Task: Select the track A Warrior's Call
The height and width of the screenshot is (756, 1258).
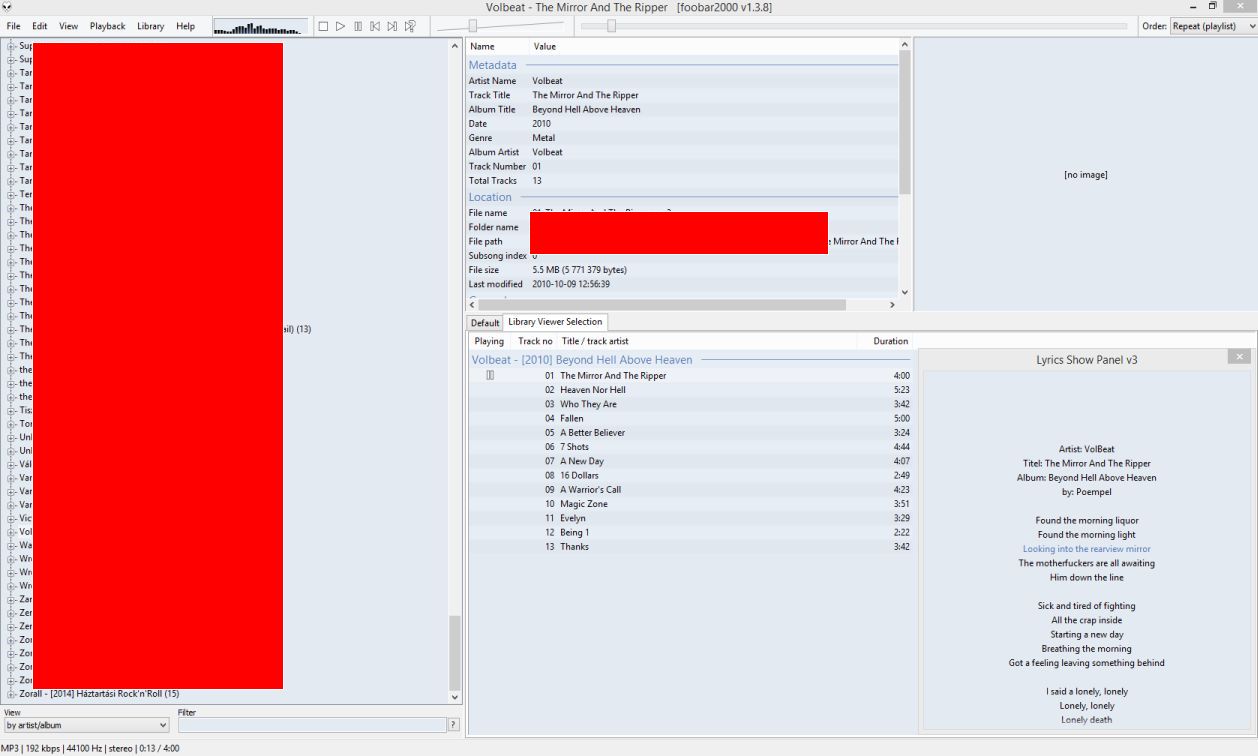Action: pyautogui.click(x=690, y=490)
